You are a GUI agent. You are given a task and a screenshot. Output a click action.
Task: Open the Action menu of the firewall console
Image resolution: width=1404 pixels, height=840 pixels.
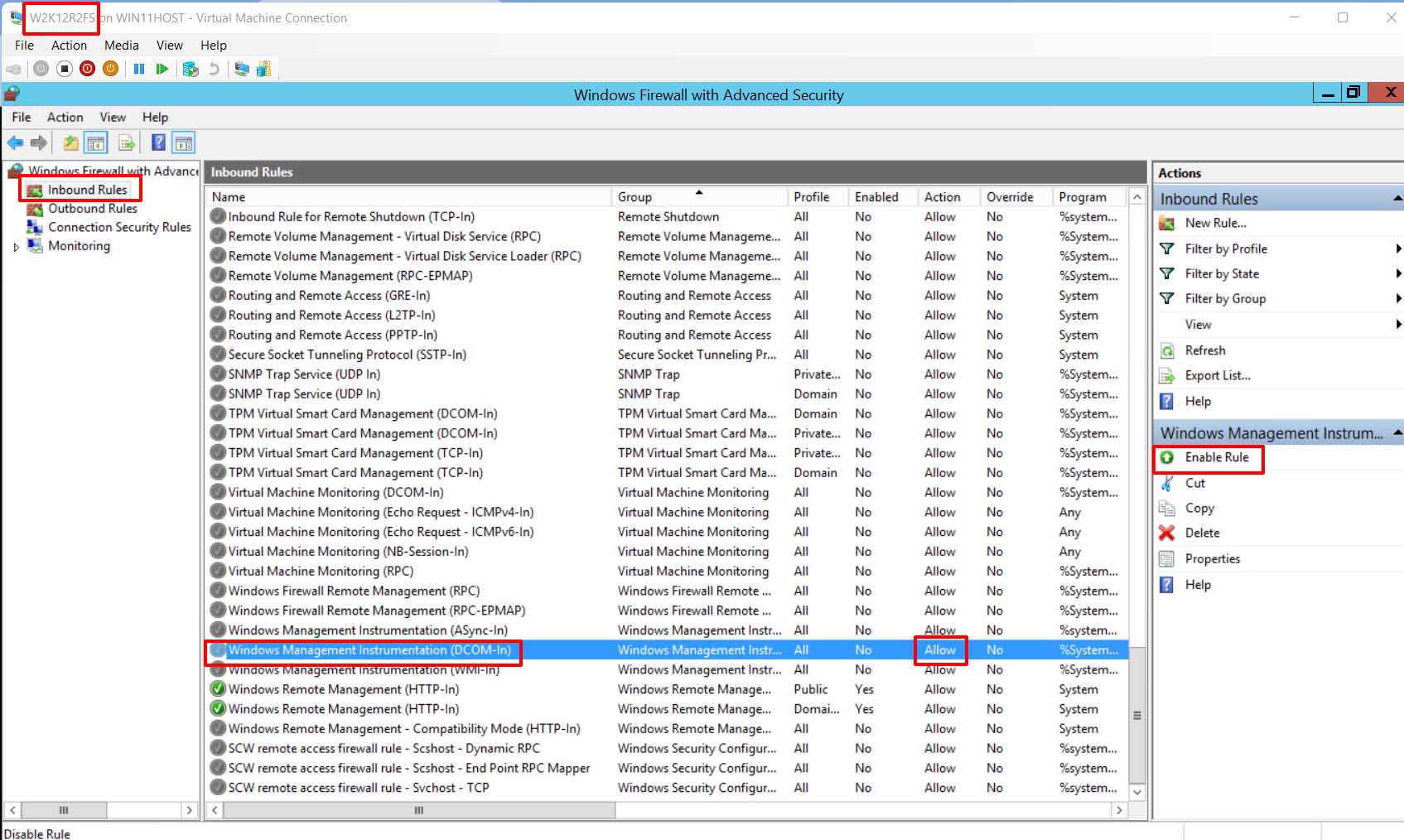pos(65,118)
